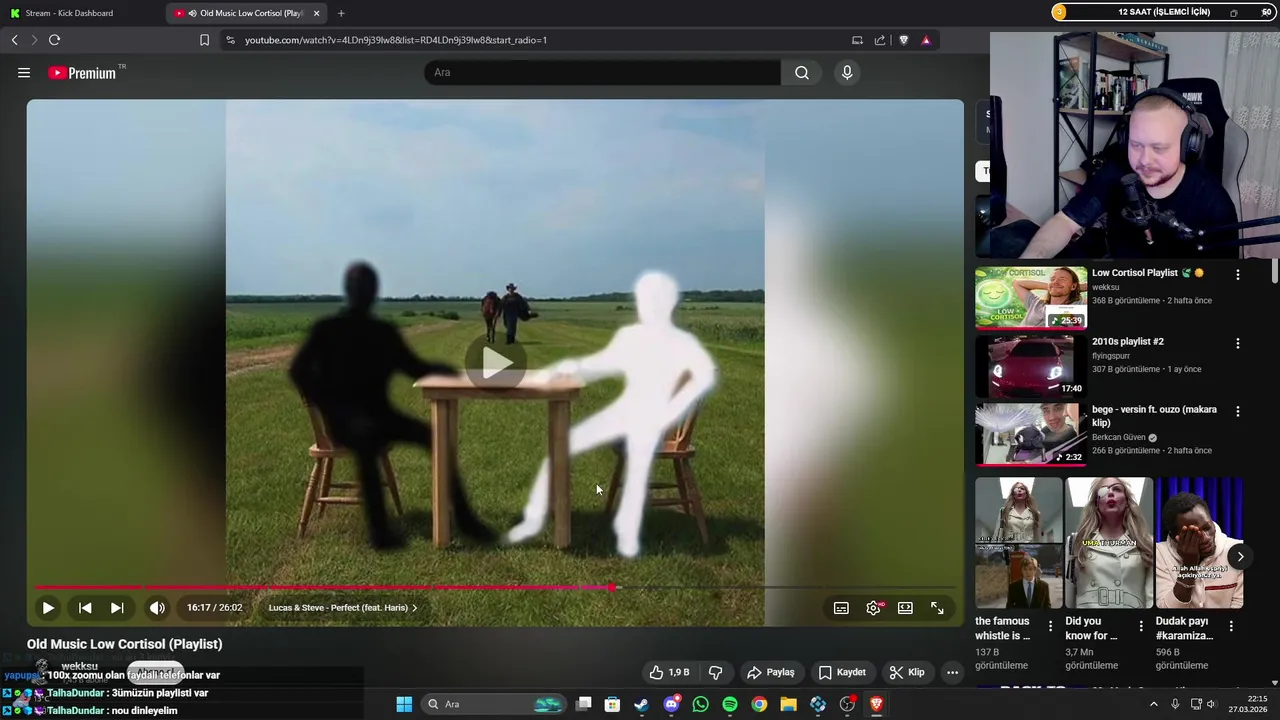This screenshot has height=720, width=1280.
Task: Open 'Did you know for' short
Action: coord(1108,543)
